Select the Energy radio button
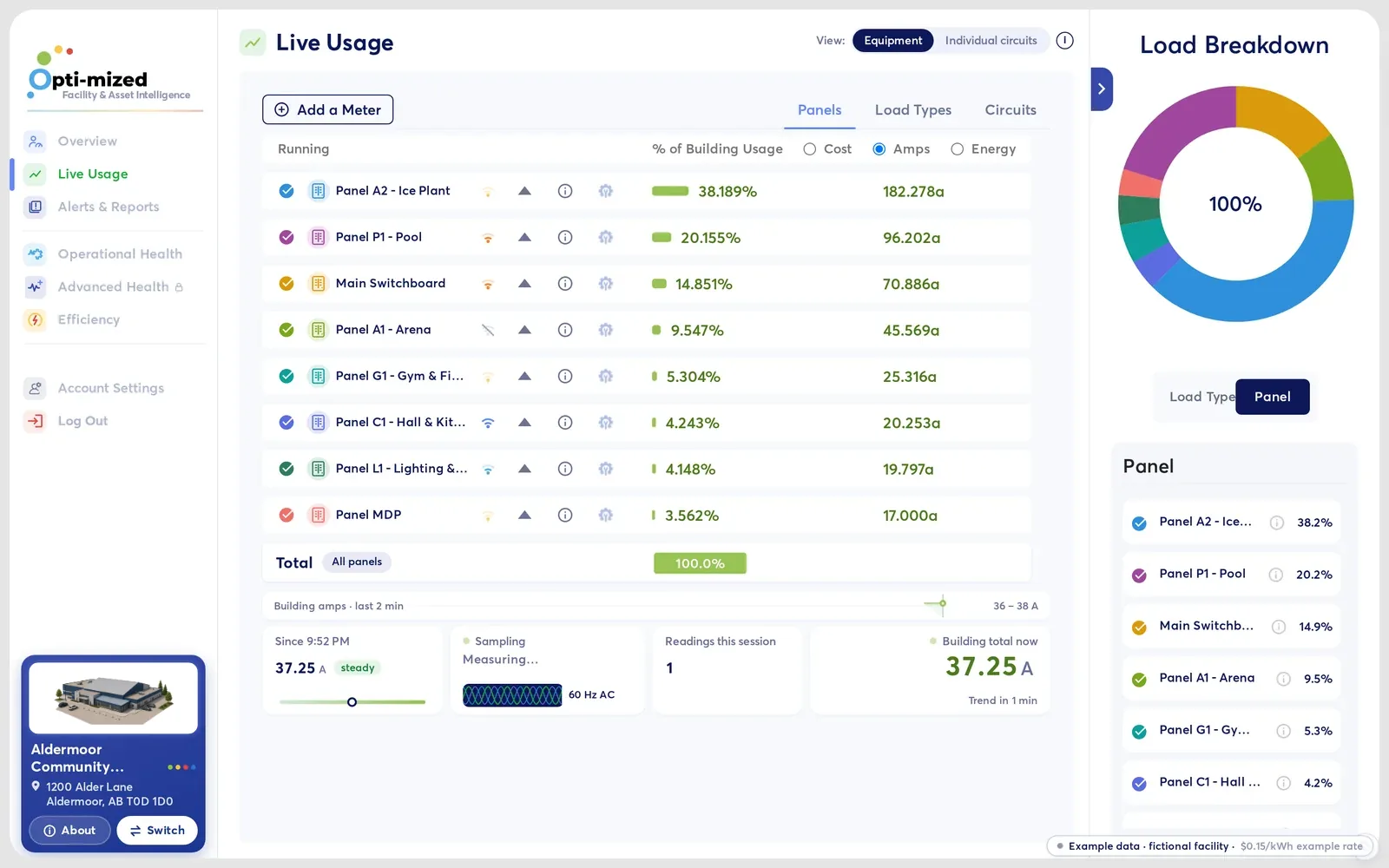Viewport: 1389px width, 868px height. [x=957, y=149]
